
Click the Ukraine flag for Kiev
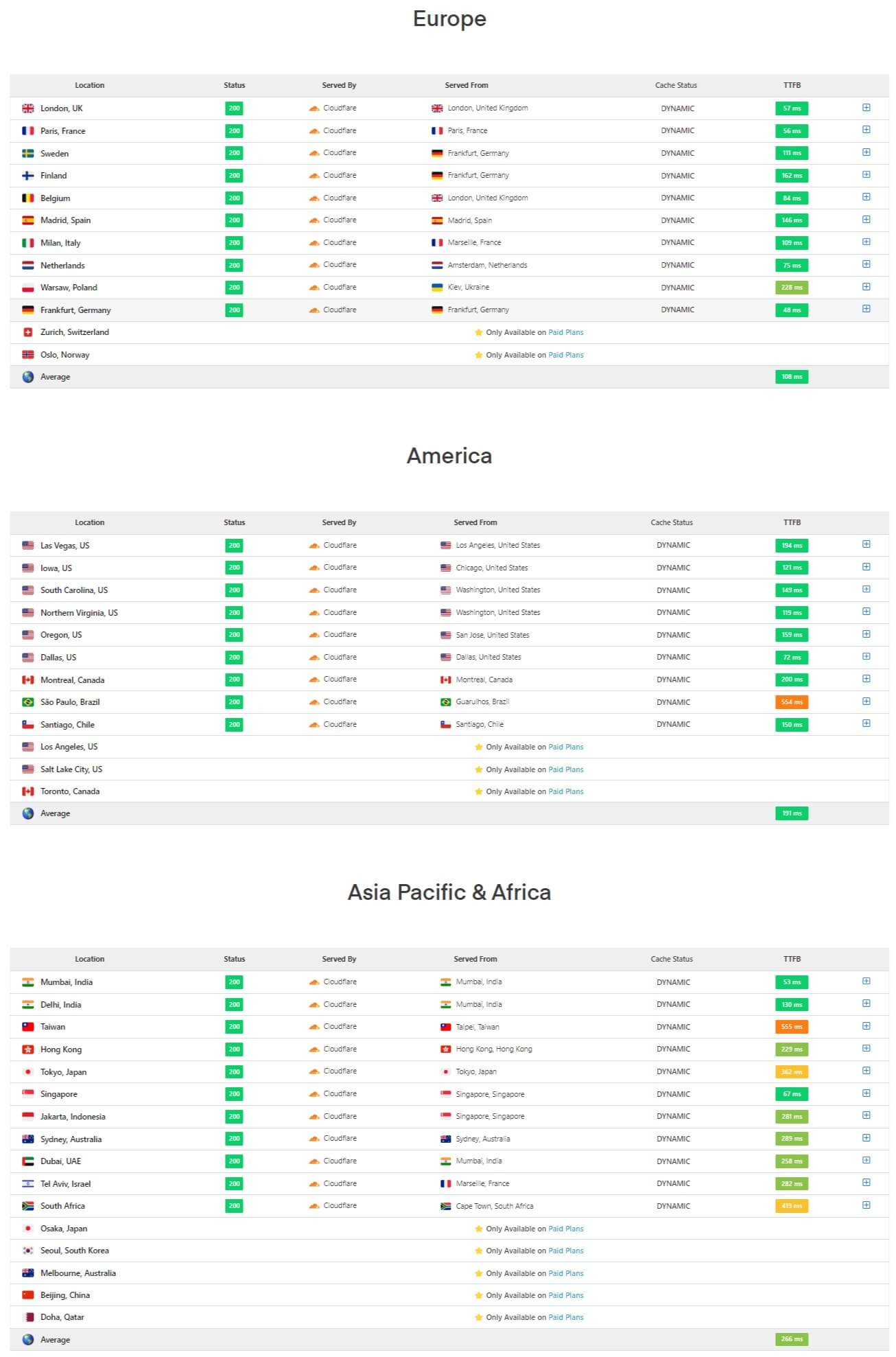[x=437, y=288]
